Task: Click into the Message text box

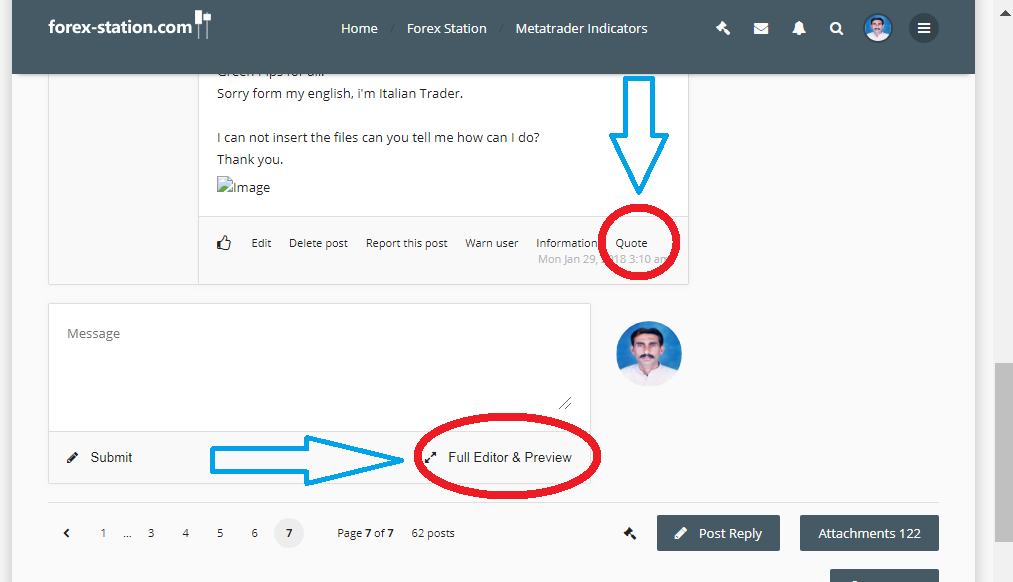Action: tap(319, 366)
